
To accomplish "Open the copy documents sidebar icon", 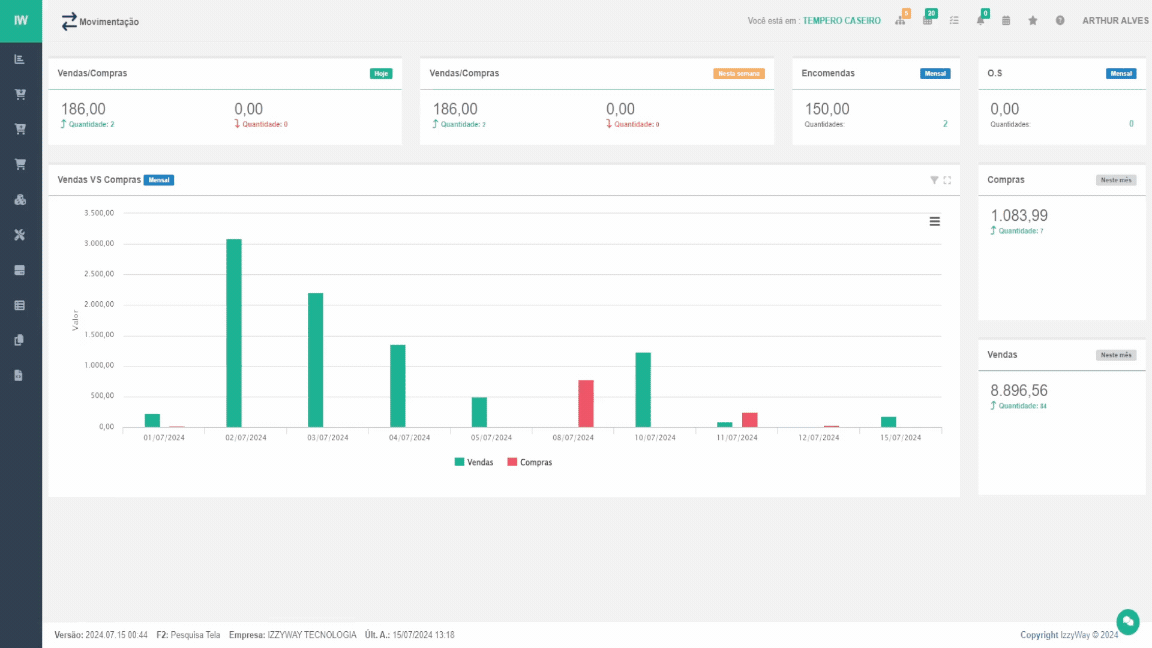I will click(x=20, y=340).
